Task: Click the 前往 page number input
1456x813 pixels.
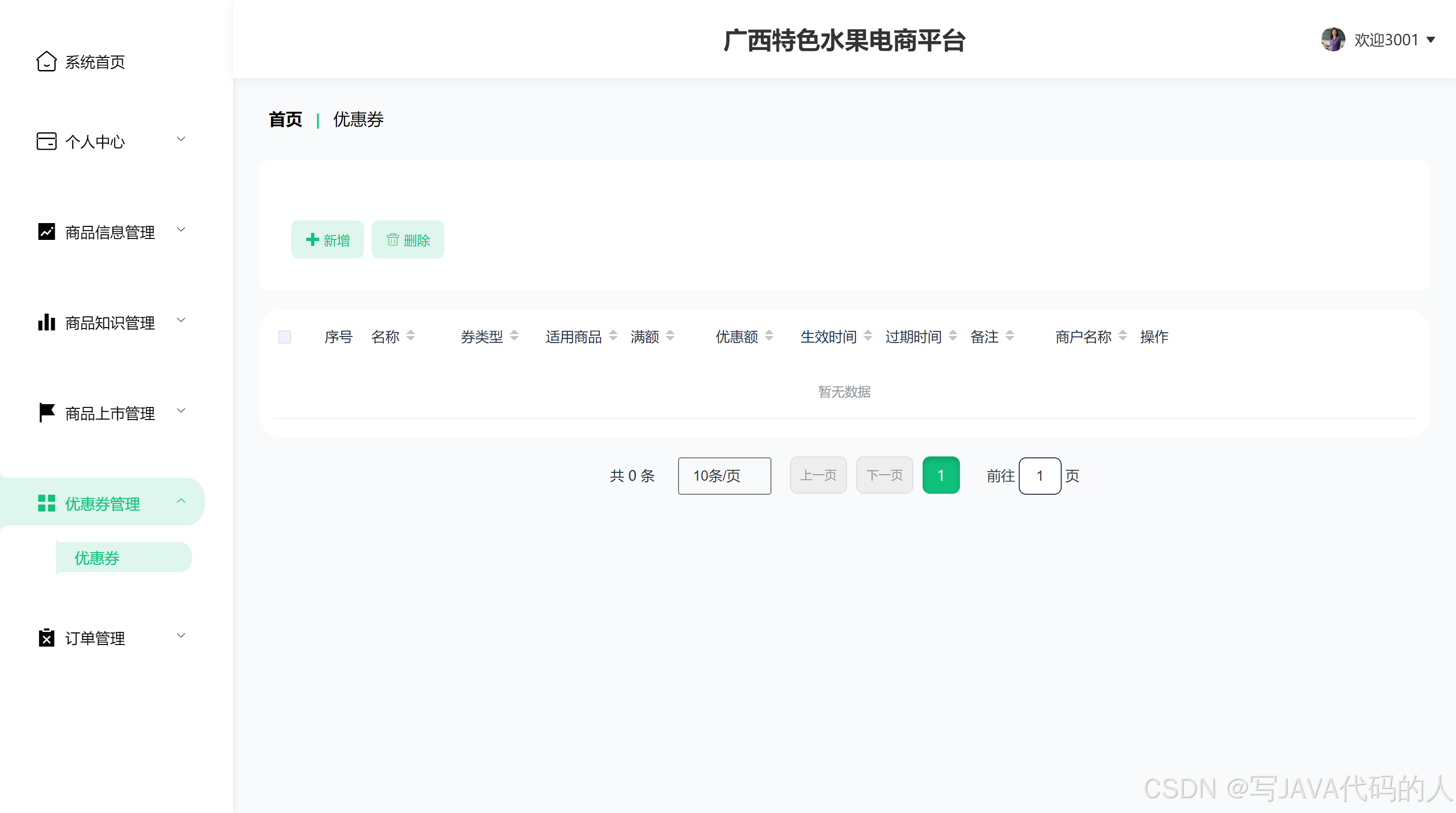Action: (1040, 476)
